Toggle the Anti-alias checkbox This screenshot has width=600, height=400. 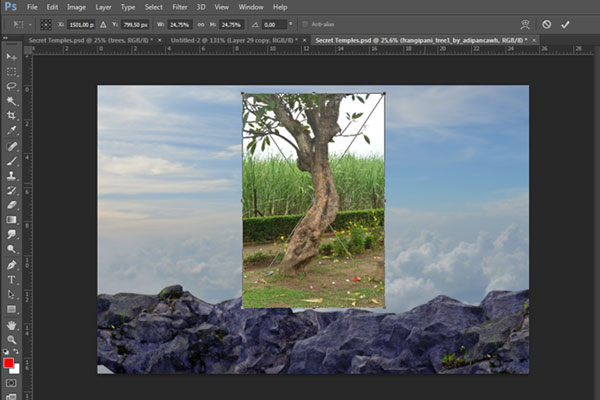tap(304, 23)
